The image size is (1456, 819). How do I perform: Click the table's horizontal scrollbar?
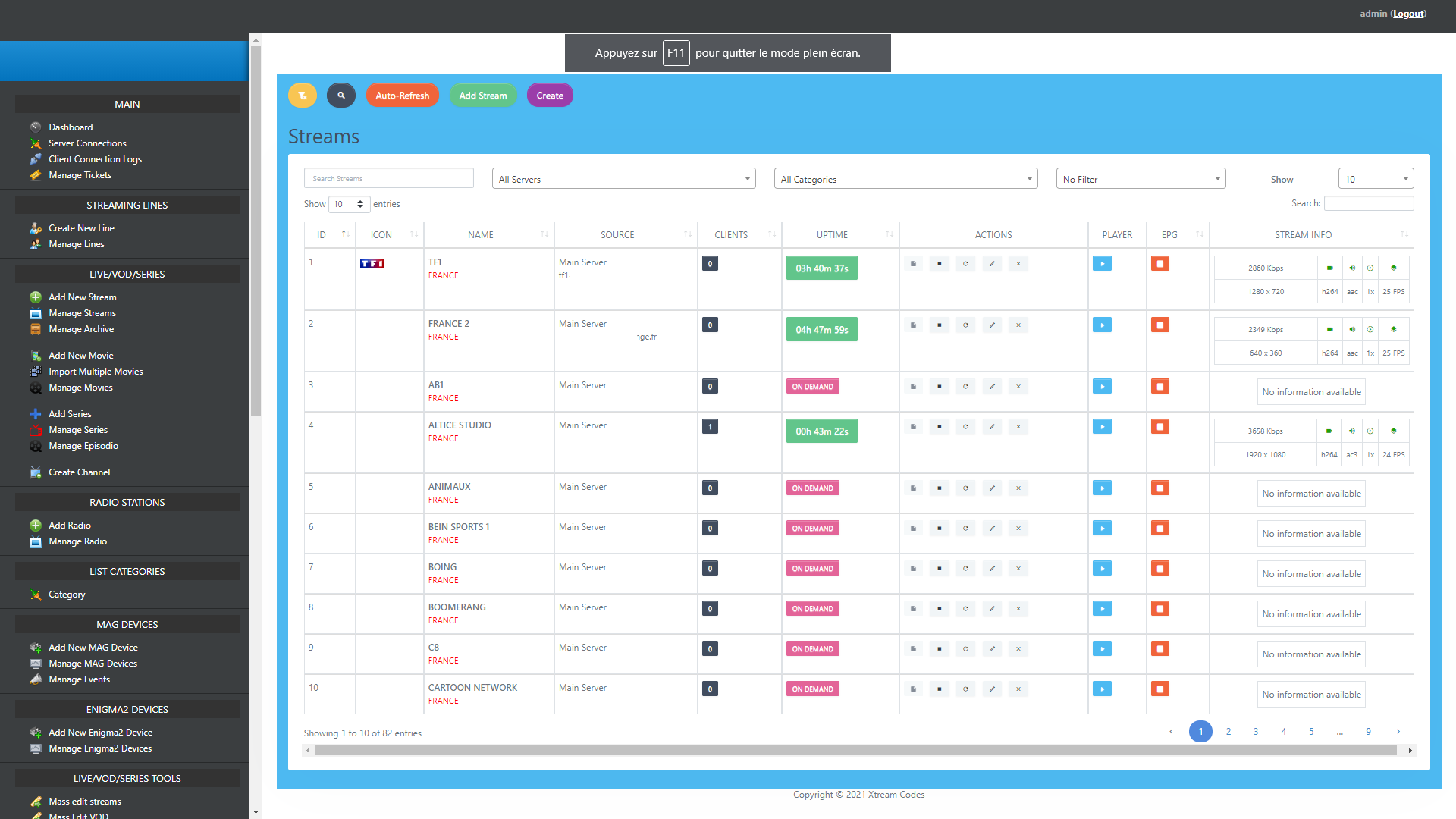[x=855, y=751]
